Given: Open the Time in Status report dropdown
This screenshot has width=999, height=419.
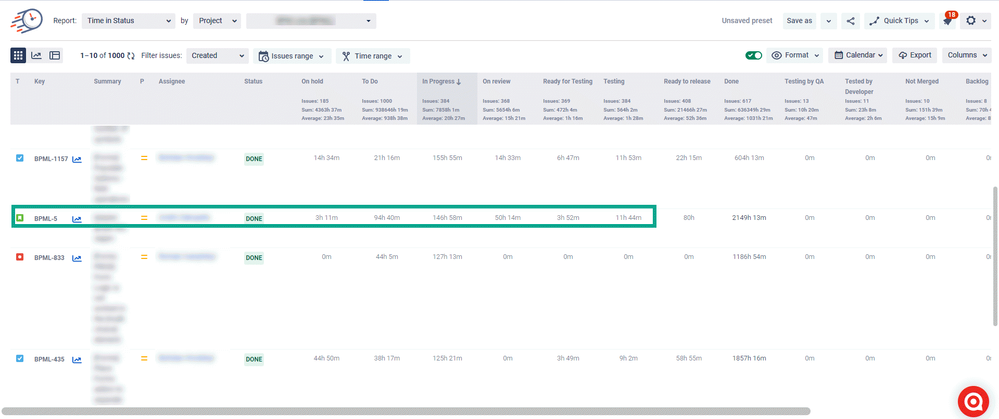Looking at the screenshot, I should pyautogui.click(x=128, y=21).
